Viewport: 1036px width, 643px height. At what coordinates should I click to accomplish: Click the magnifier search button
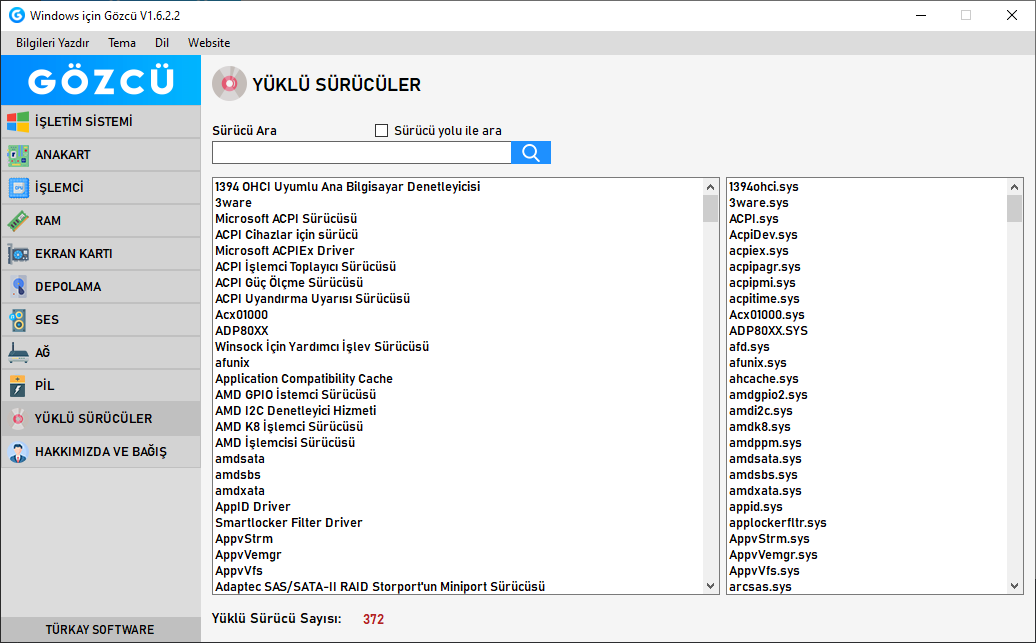point(531,153)
